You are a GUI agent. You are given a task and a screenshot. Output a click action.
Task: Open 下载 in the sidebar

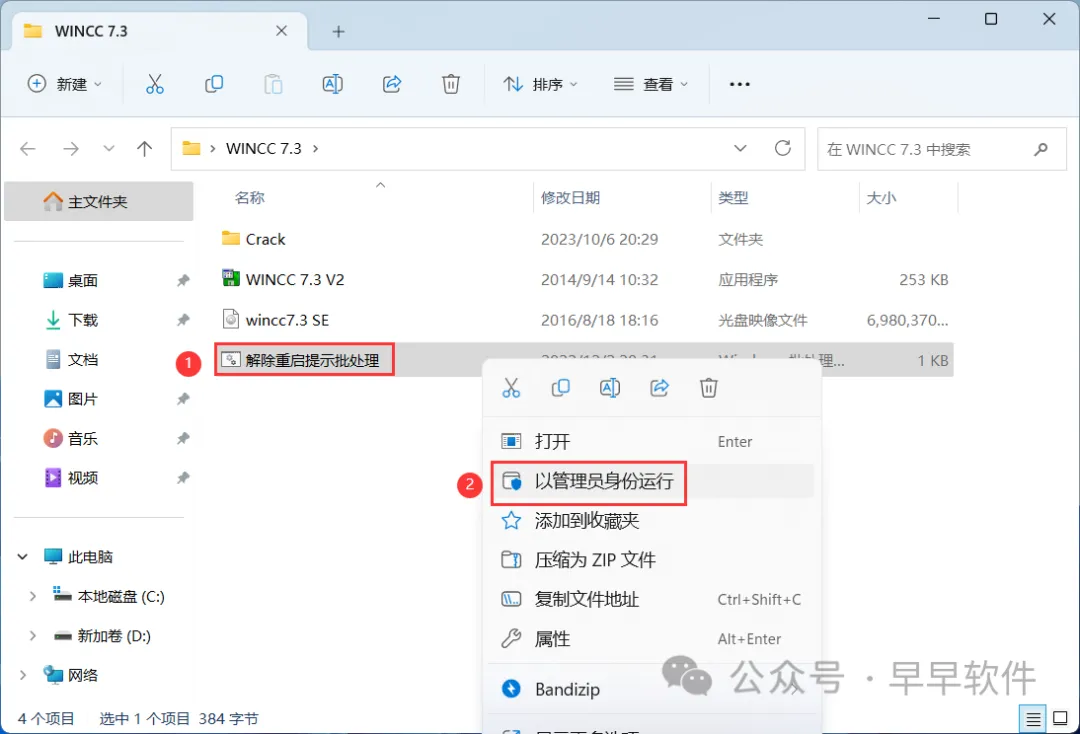83,319
